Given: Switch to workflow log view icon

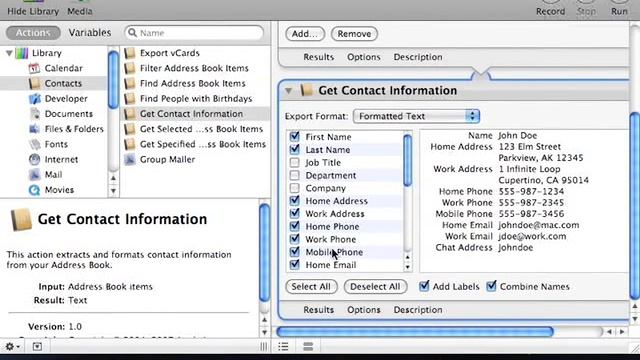Looking at the screenshot, I should [x=308, y=347].
